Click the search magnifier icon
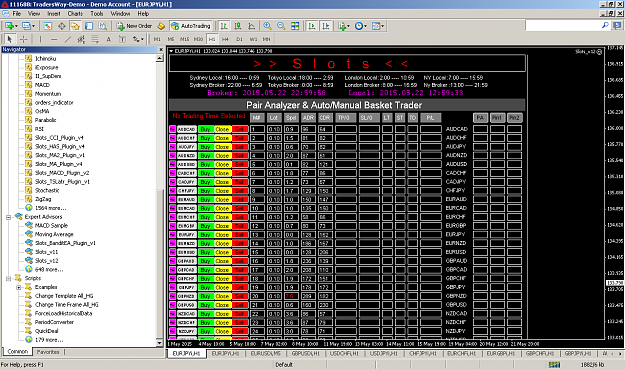Screen dimensions: 625x369 (x=605, y=26)
